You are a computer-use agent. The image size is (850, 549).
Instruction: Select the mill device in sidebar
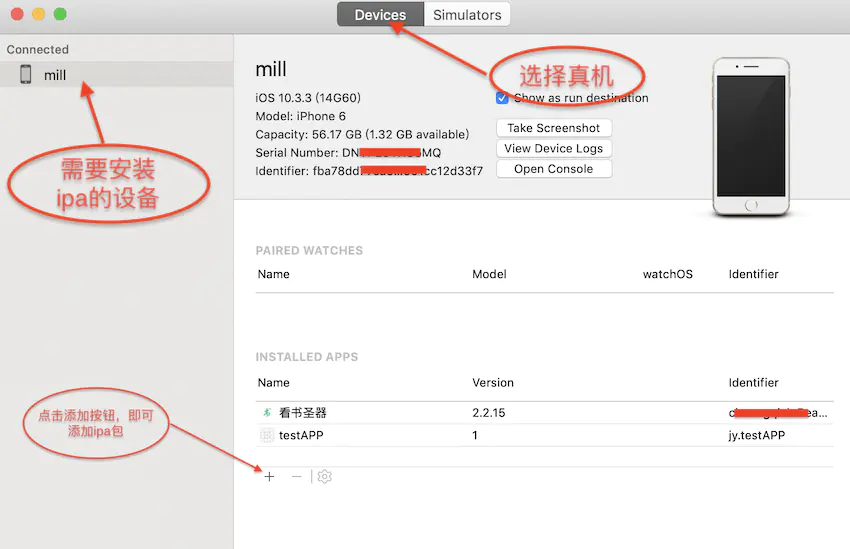55,75
